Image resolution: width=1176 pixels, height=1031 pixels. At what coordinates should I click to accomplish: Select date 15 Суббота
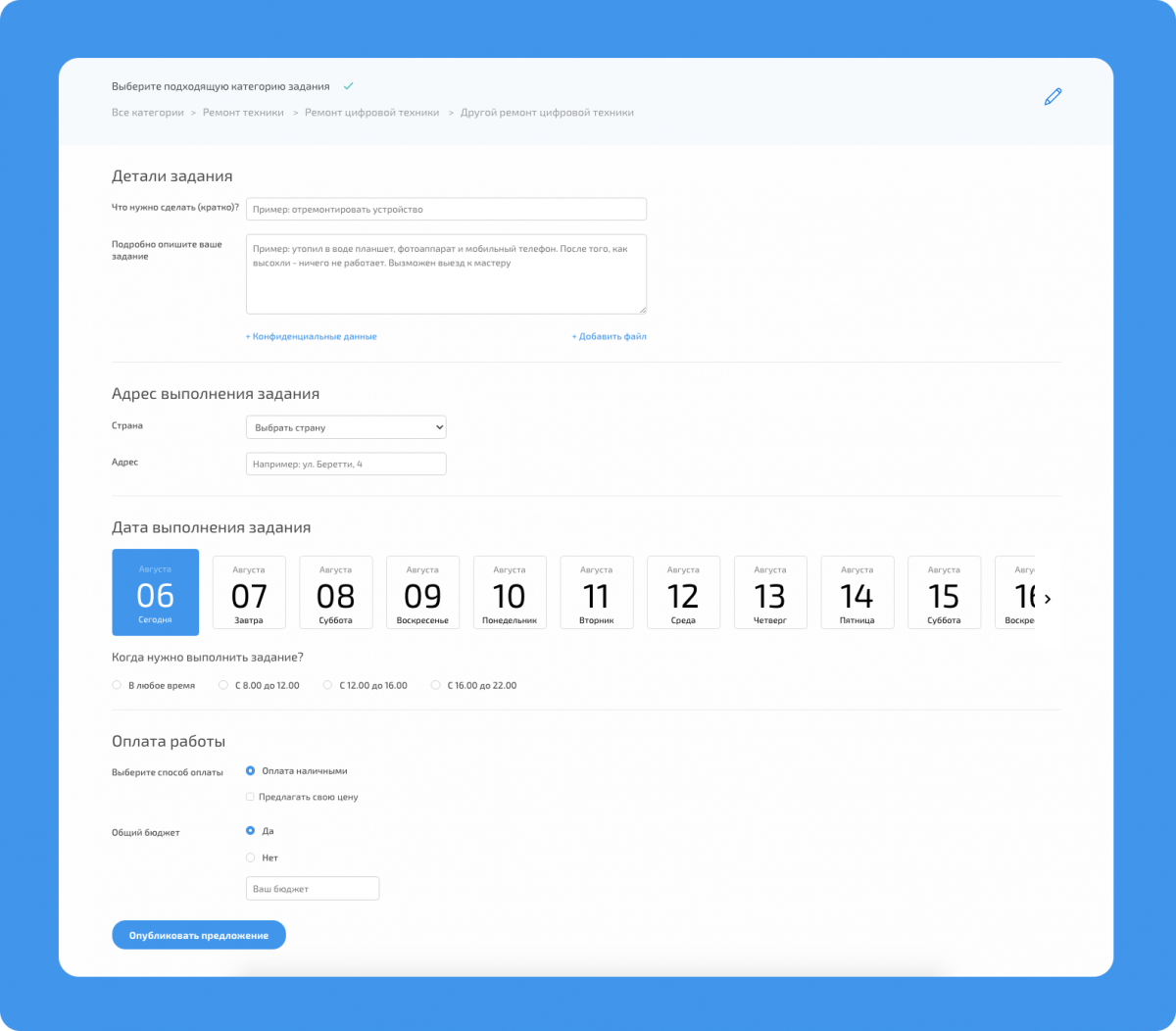(x=944, y=593)
